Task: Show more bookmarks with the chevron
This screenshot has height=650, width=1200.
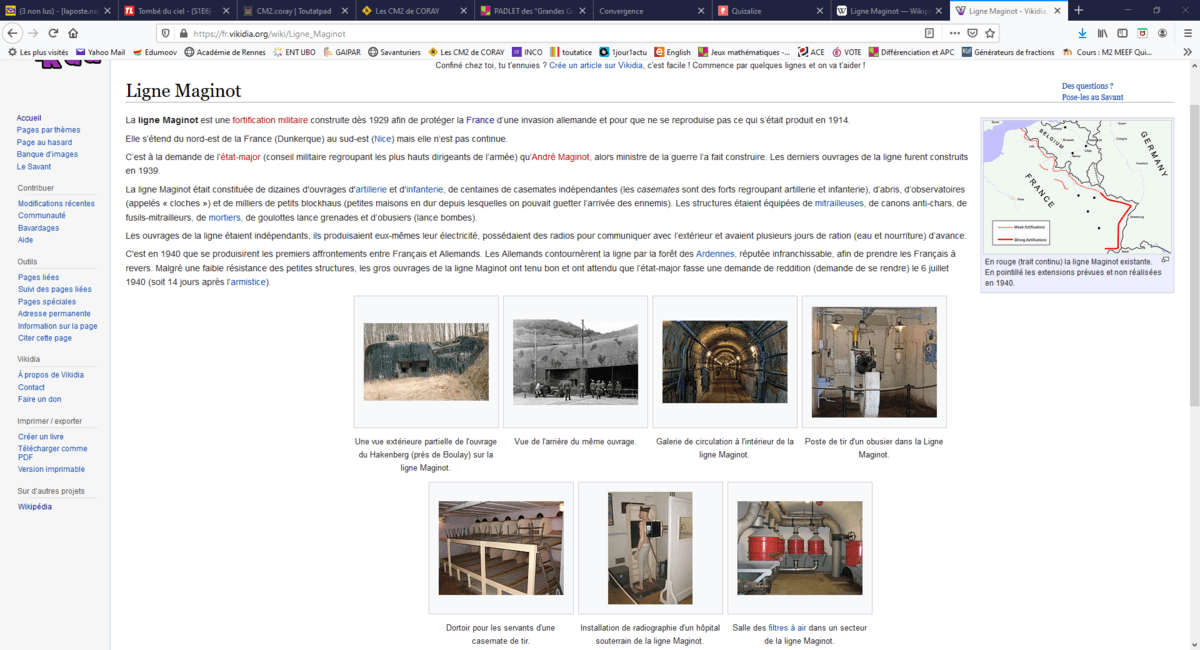Action: 1187,52
